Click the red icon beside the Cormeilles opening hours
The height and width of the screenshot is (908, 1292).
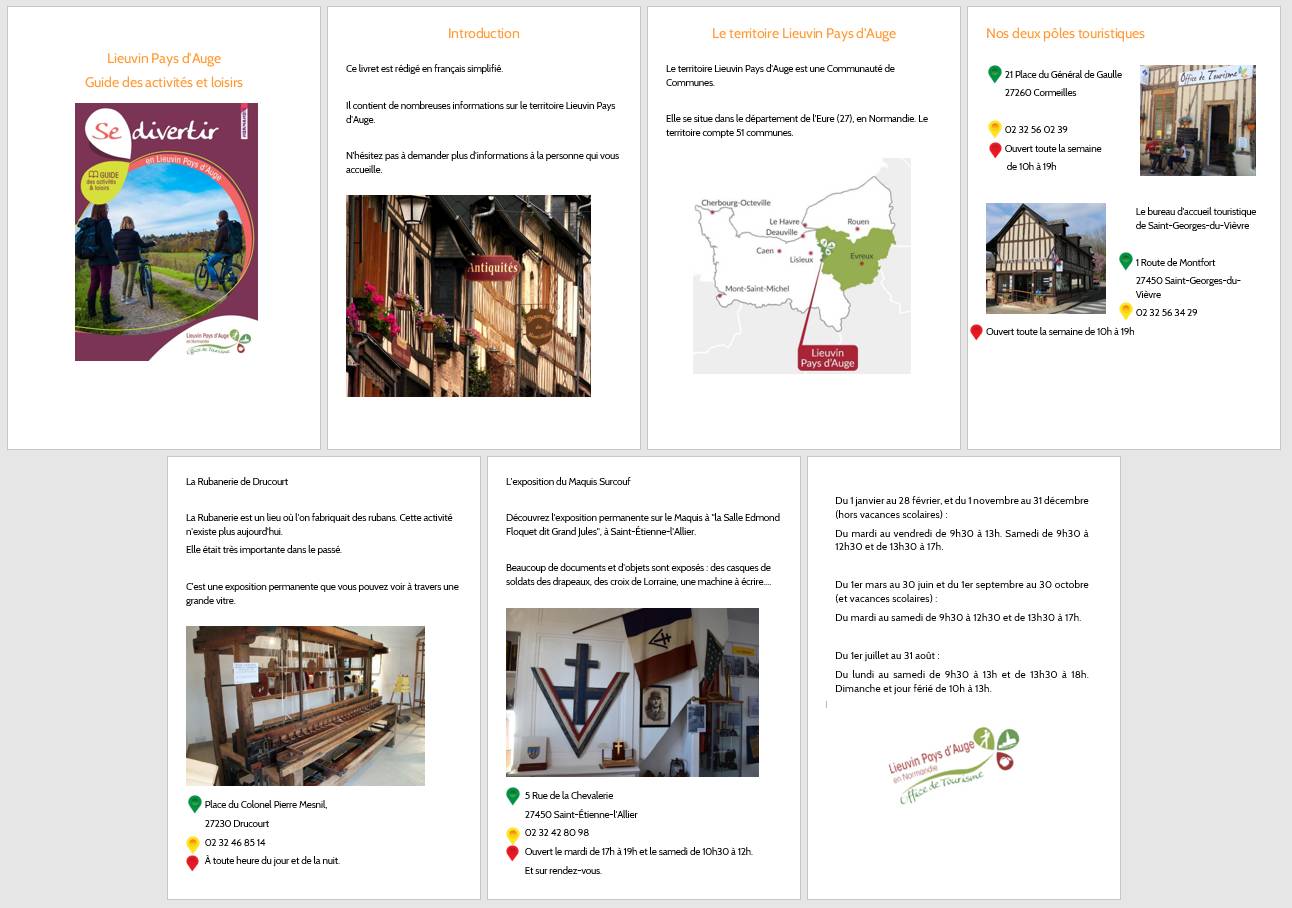[x=994, y=150]
